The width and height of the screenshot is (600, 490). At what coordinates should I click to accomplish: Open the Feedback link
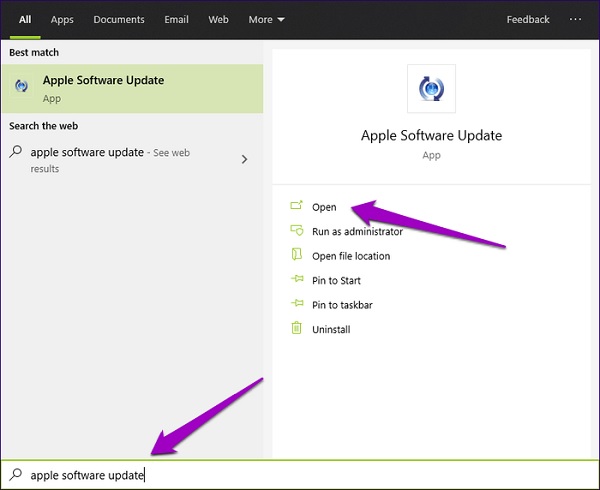(x=528, y=19)
